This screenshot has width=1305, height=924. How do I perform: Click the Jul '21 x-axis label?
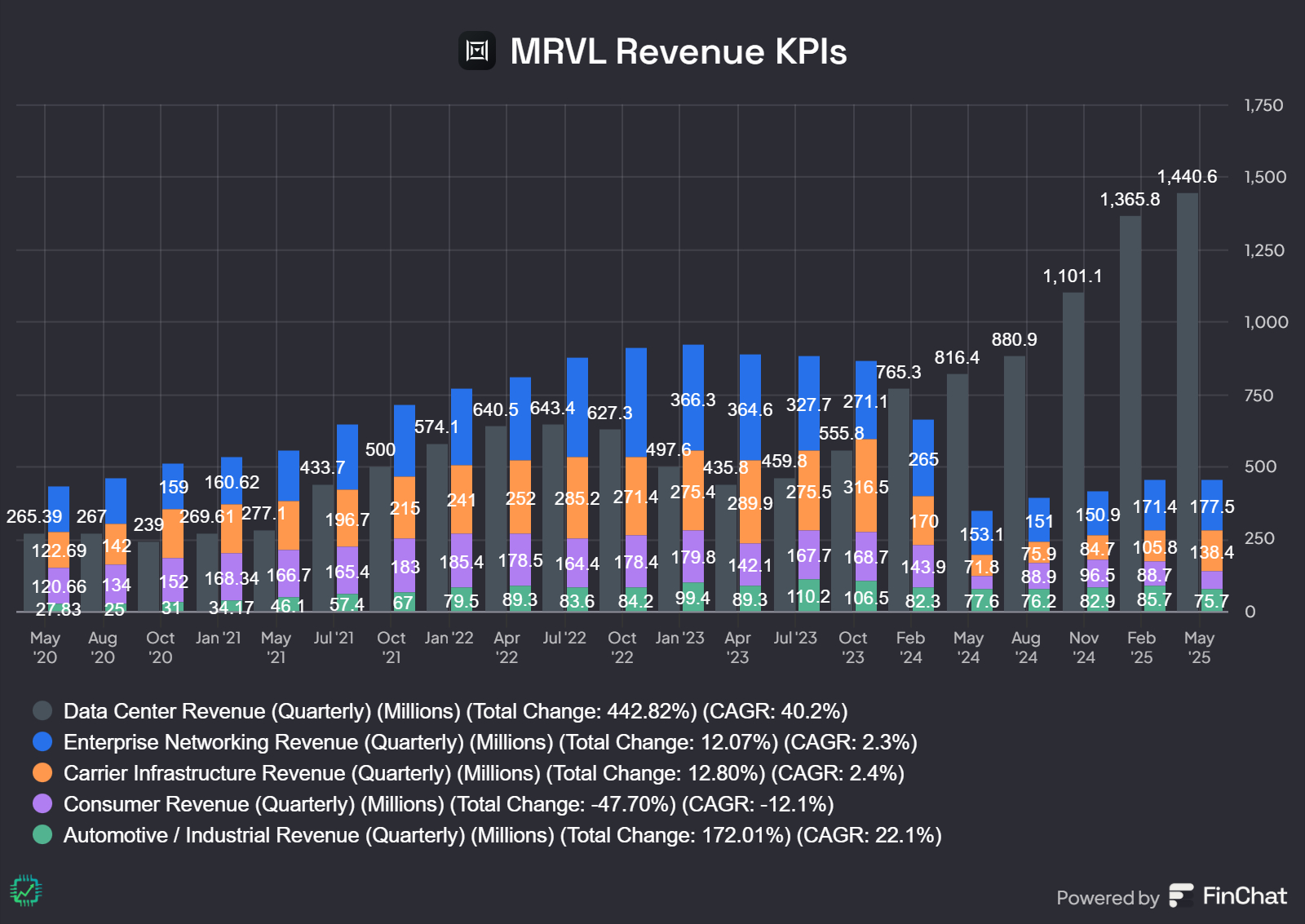point(334,638)
